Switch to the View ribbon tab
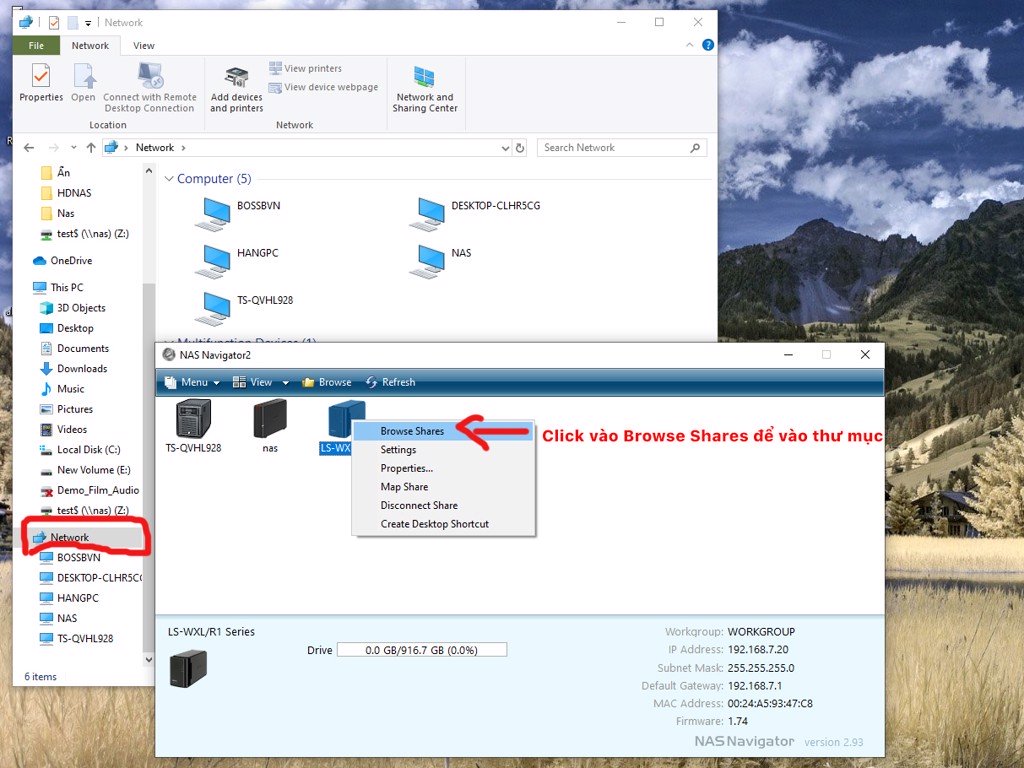The width and height of the screenshot is (1024, 768). 144,45
